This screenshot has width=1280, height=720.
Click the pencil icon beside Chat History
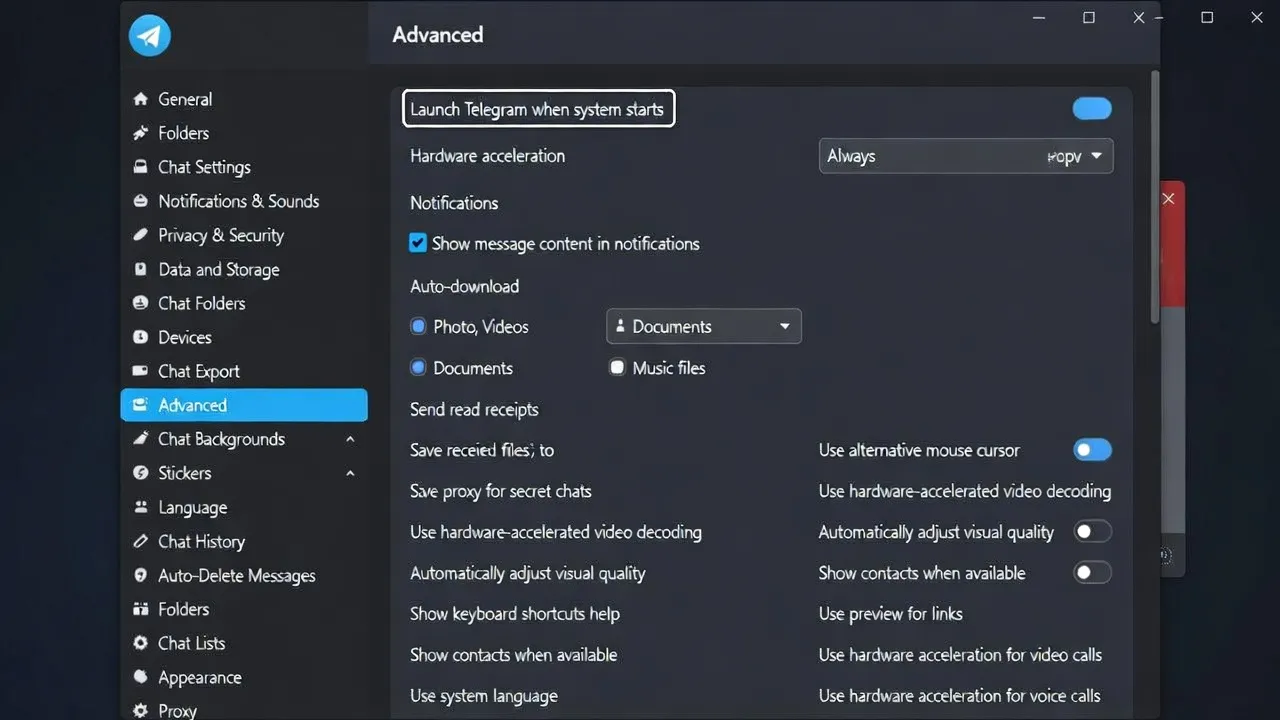(140, 541)
